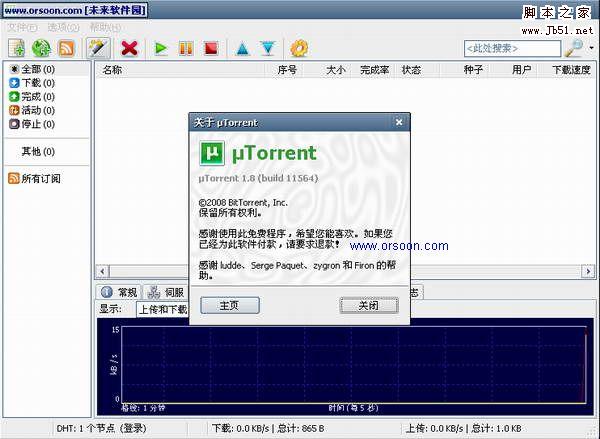Open the RSS feed toolbar icon
Viewport: 600px width, 439px height.
click(x=66, y=49)
